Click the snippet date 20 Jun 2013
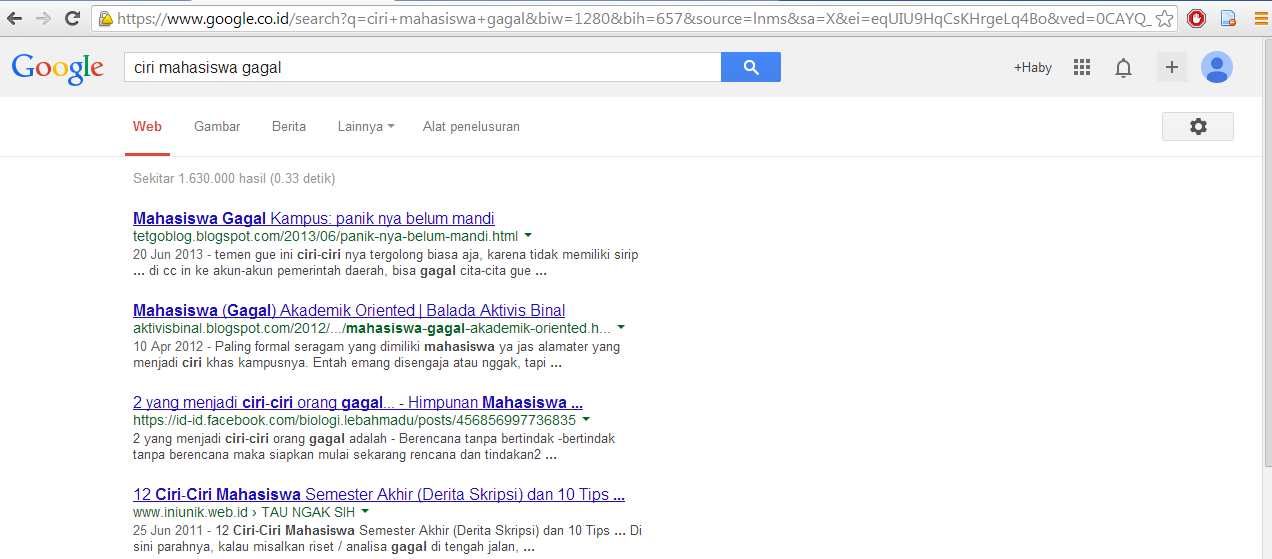Viewport: 1272px width, 559px height. (167, 254)
